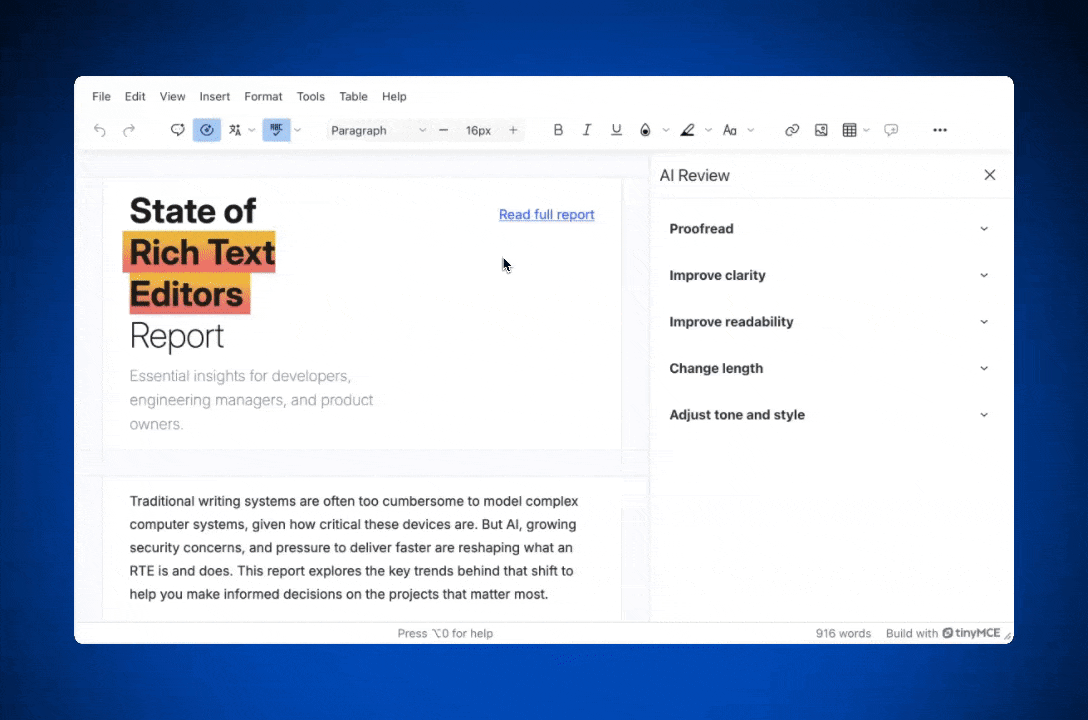Click the AI Review panel title

coord(695,175)
